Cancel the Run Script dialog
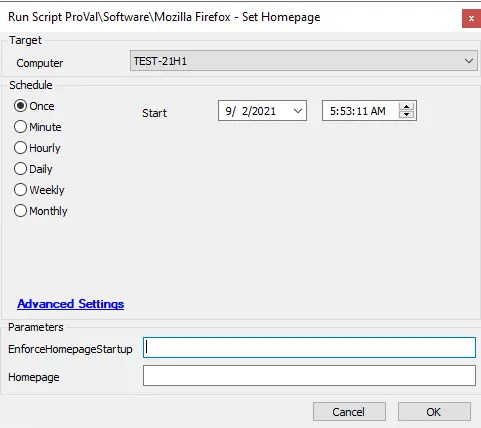The image size is (481, 428). tap(349, 412)
